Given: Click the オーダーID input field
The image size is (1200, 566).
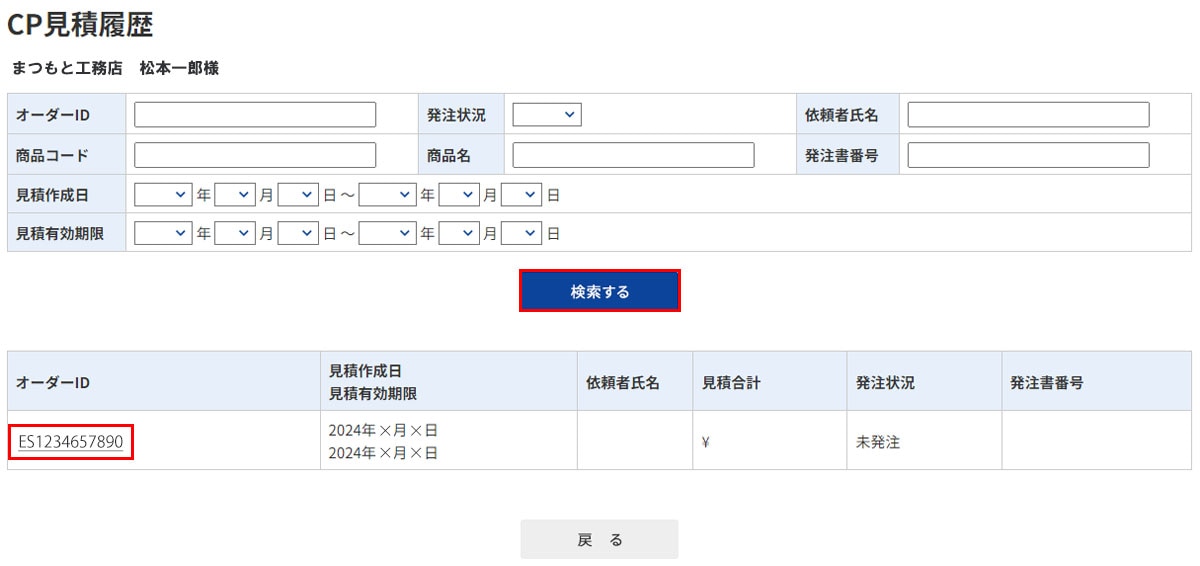Looking at the screenshot, I should 255,115.
